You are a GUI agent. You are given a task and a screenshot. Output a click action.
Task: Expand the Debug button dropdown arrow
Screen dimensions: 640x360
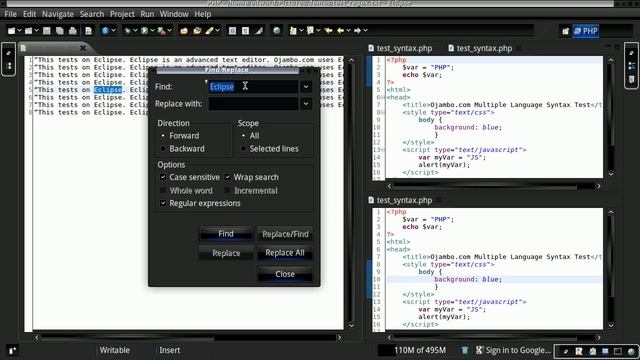point(135,31)
